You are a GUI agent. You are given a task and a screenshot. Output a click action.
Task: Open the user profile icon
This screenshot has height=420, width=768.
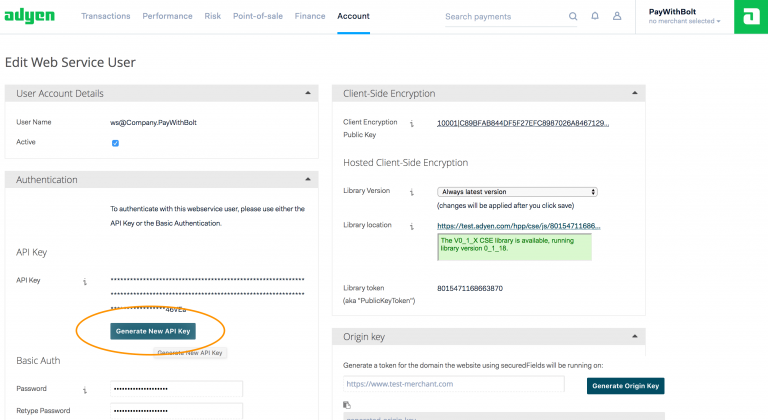(617, 16)
